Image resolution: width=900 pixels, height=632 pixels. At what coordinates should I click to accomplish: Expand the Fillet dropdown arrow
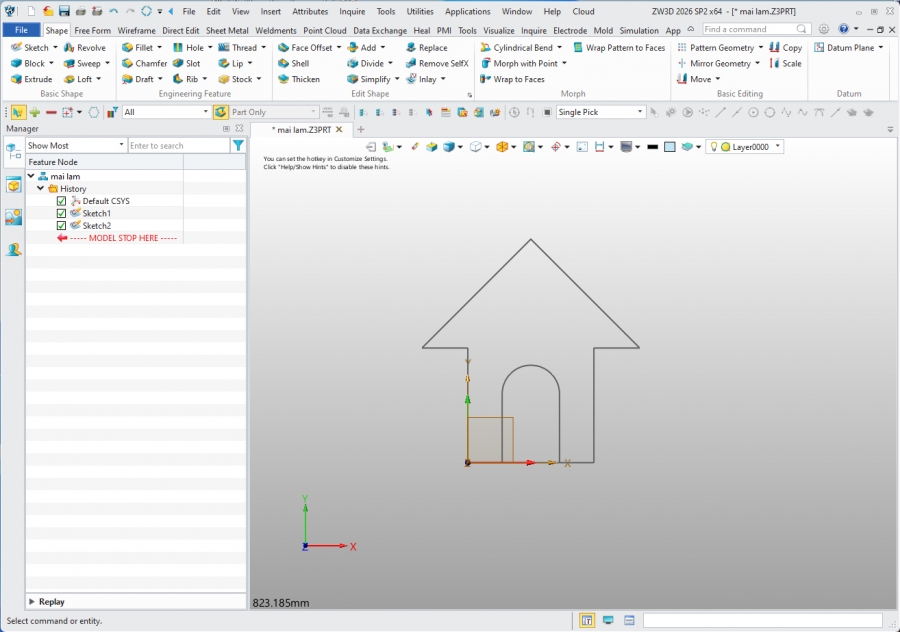160,48
